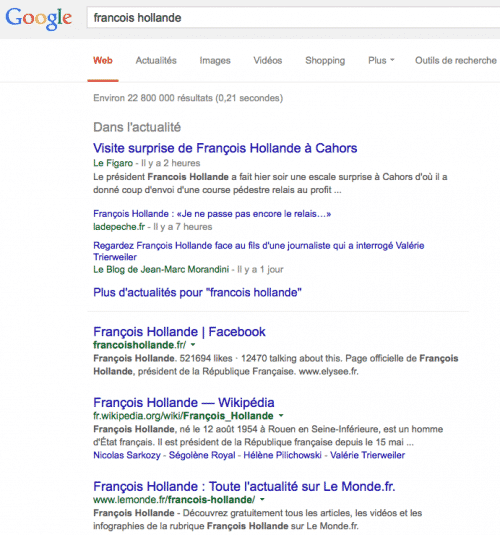This screenshot has width=500, height=535.
Task: Expand the arrow next to fr.wikipedia.org URL
Action: [x=281, y=416]
